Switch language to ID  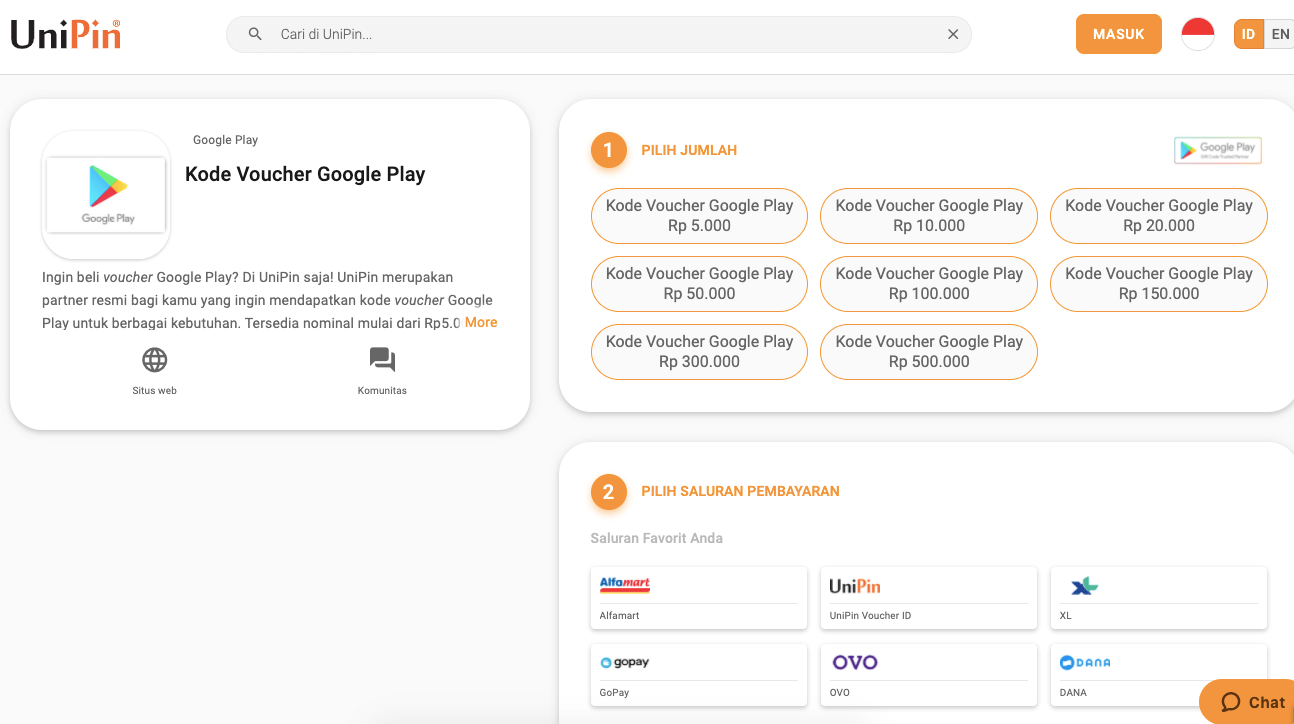1248,34
